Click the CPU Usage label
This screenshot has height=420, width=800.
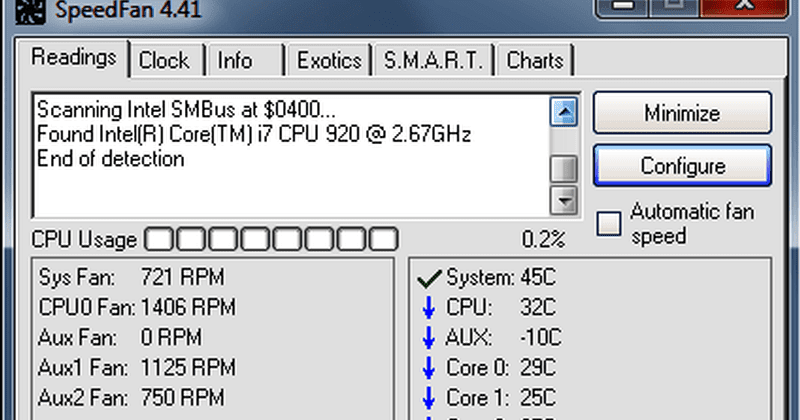[x=84, y=240]
